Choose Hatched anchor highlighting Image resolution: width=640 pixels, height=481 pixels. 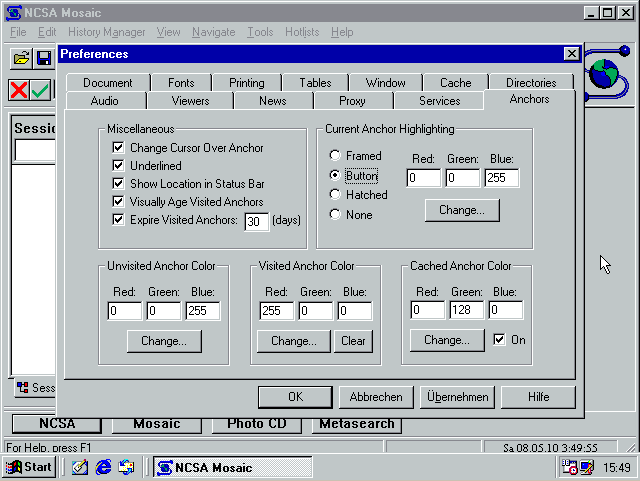click(x=335, y=194)
